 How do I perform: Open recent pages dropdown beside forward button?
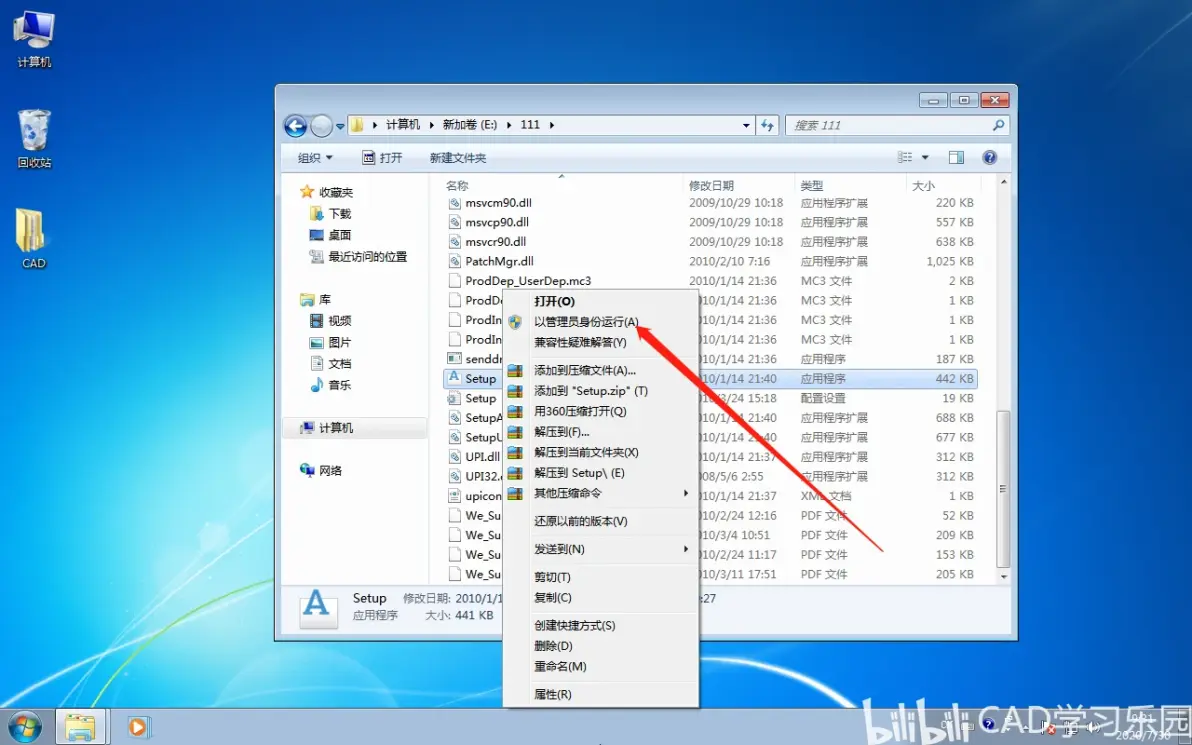pos(341,126)
